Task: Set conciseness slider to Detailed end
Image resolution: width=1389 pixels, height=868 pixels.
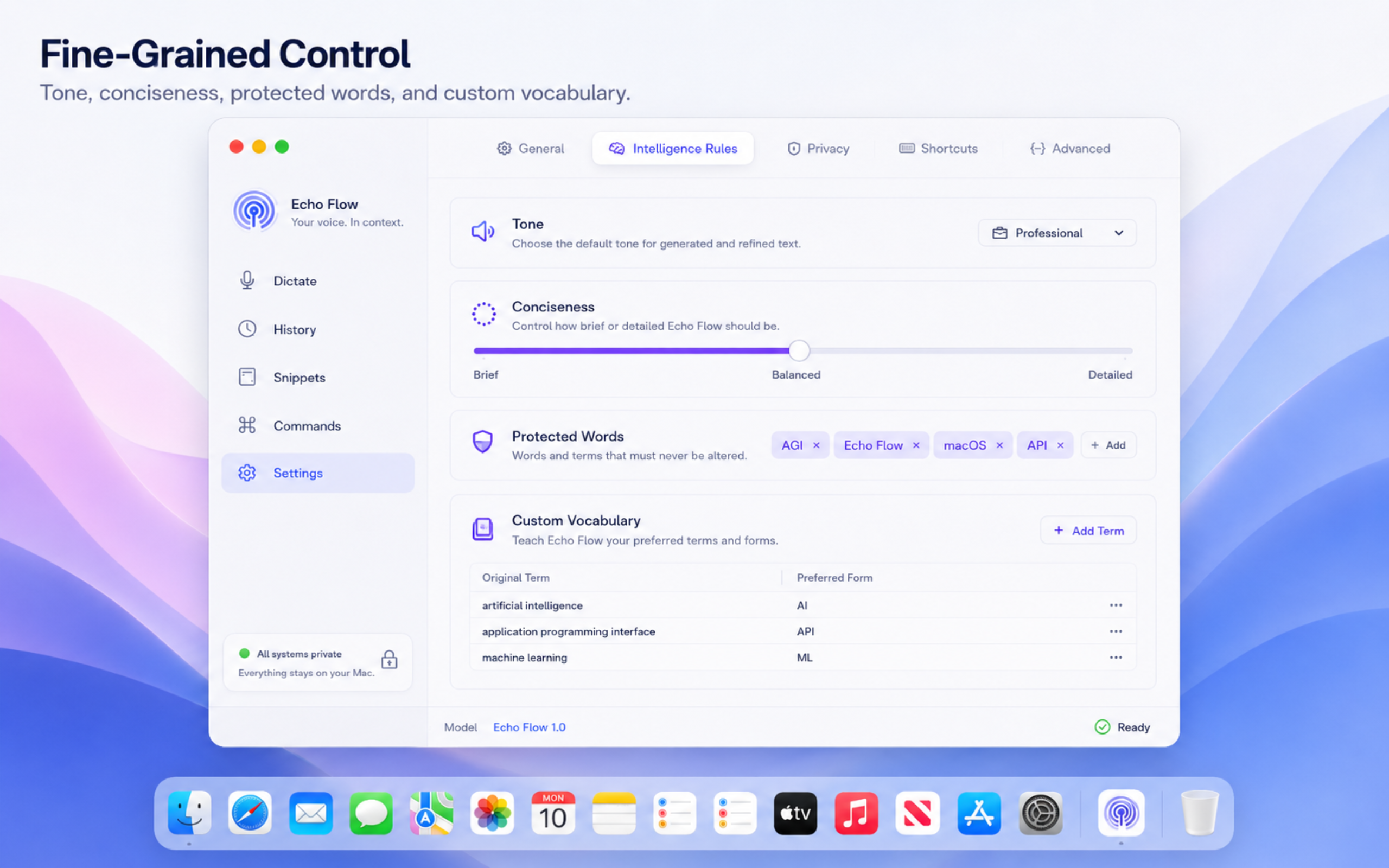Action: point(1131,350)
